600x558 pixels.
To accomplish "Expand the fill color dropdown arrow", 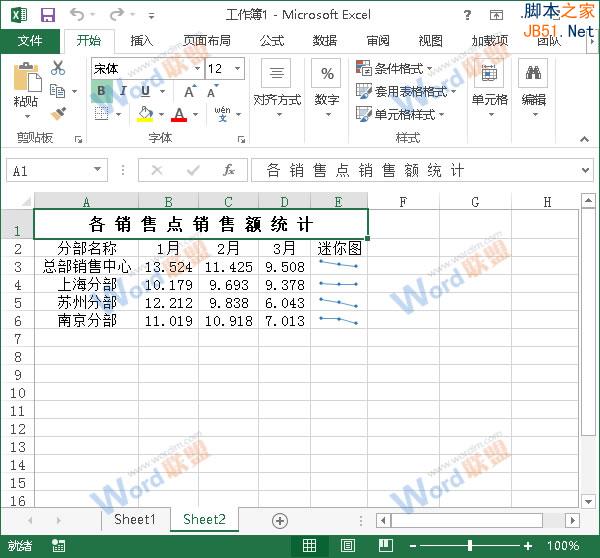I will pos(161,114).
